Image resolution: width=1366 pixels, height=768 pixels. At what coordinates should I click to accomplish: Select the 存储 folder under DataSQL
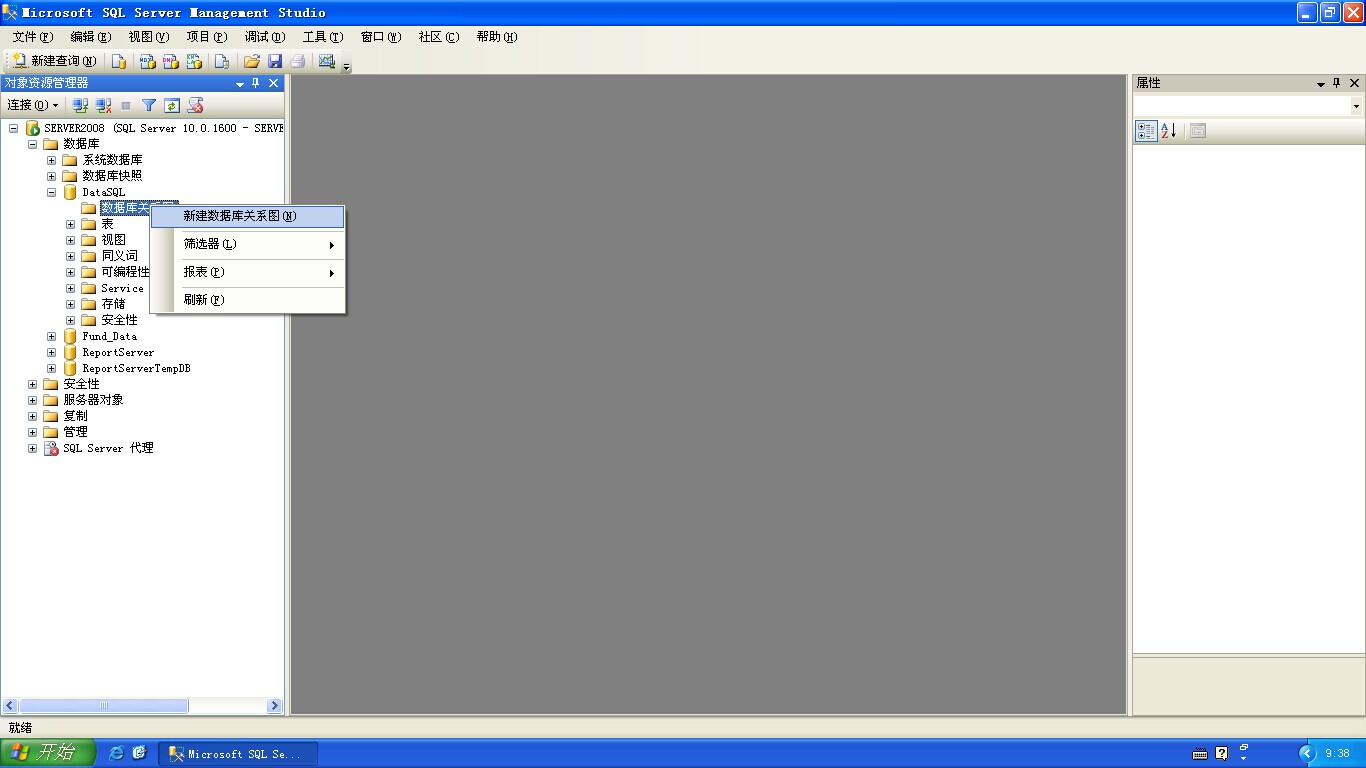pyautogui.click(x=113, y=304)
